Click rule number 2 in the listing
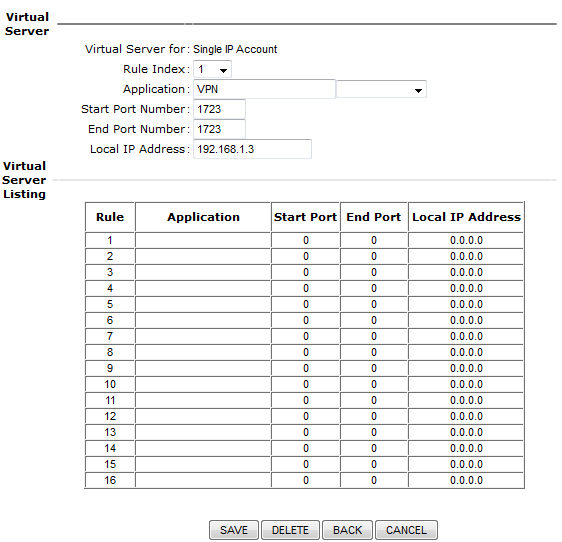 [x=110, y=256]
